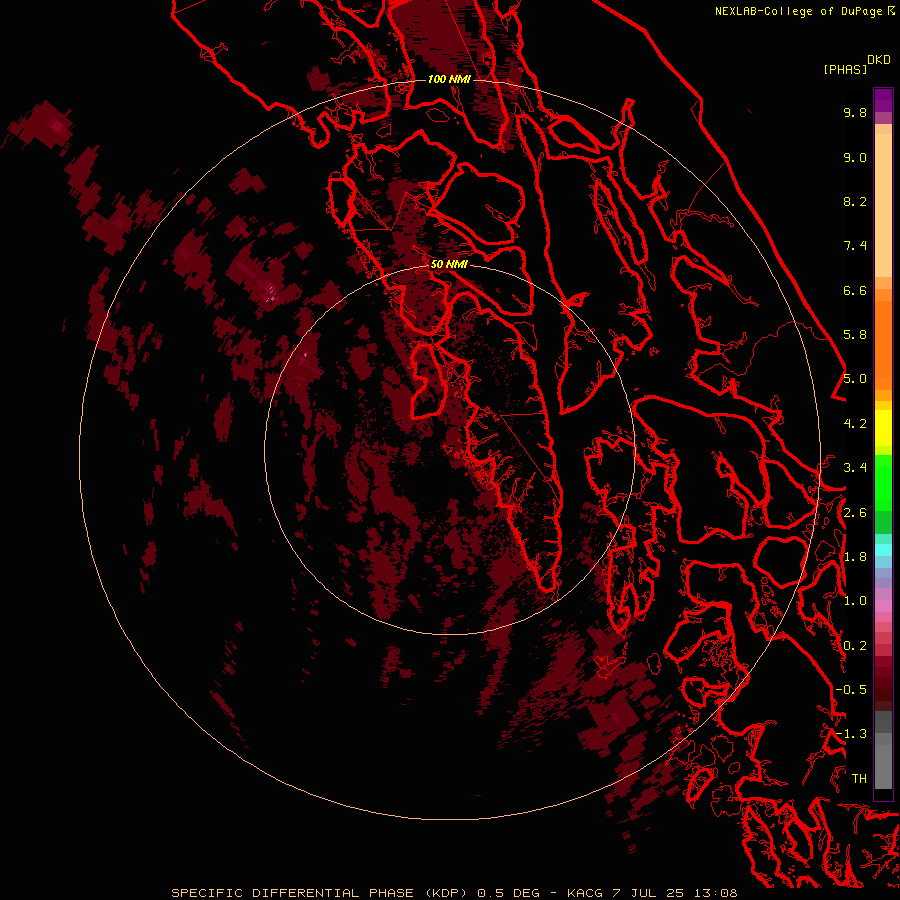Screen dimensions: 900x900
Task: Click the Specific Differential Phase KACG caption
Action: (x=454, y=893)
